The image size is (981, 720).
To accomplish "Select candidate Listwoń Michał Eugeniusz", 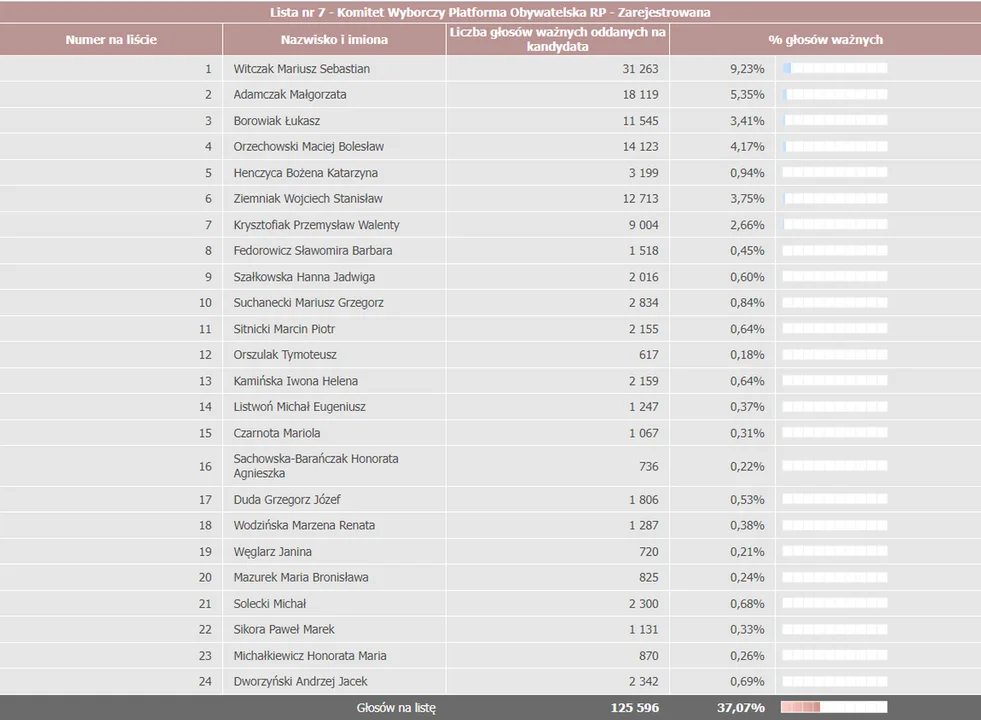I will pyautogui.click(x=299, y=407).
